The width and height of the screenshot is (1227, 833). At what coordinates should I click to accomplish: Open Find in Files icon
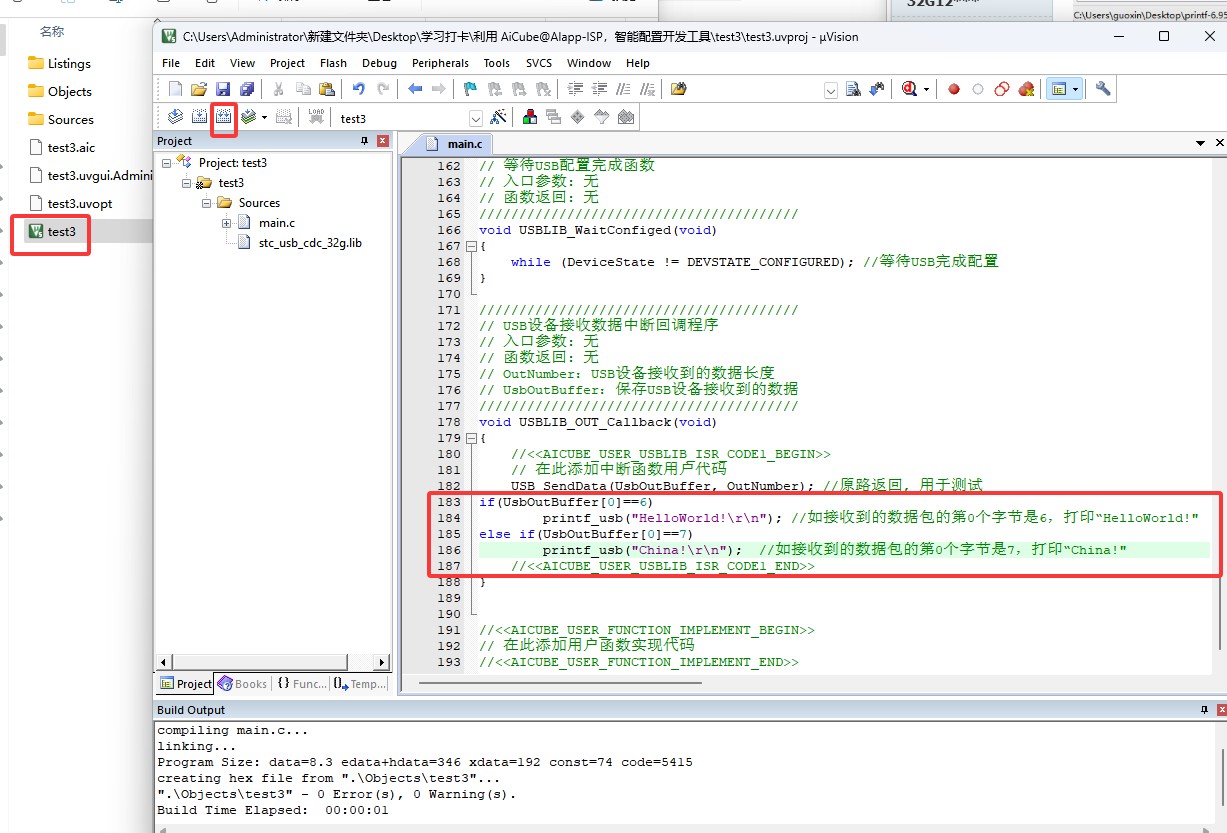[x=679, y=89]
